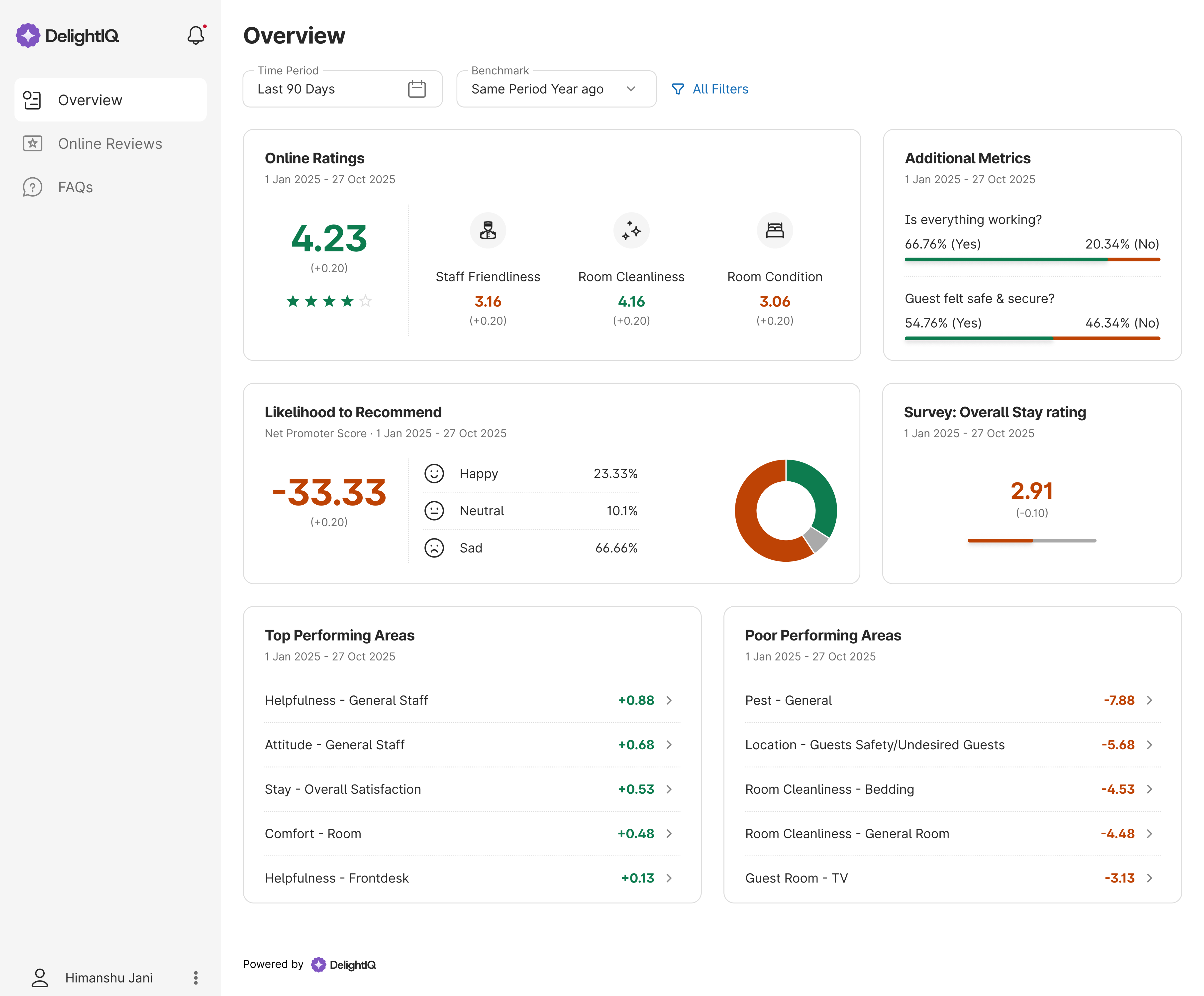Image resolution: width=1204 pixels, height=996 pixels.
Task: Expand Helpfulness - General Staff row chevron
Action: (668, 700)
